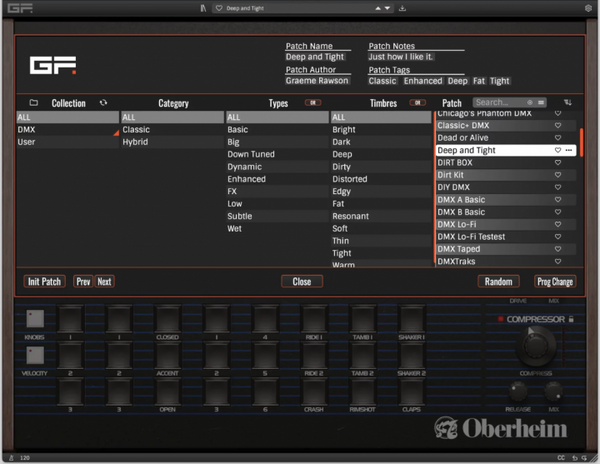The image size is (600, 464).
Task: Favorite the DMX B Basic patch
Action: (x=558, y=212)
